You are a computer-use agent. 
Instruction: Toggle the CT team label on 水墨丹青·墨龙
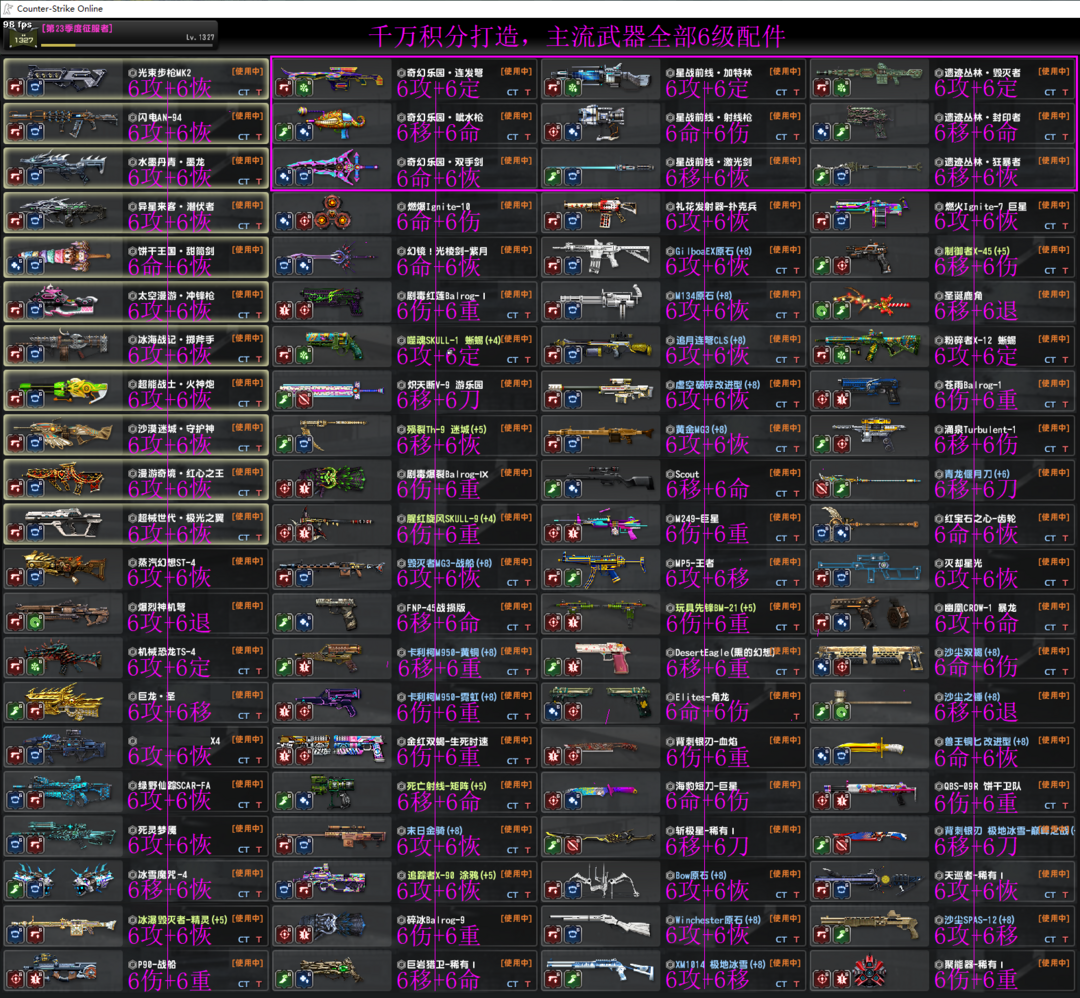(x=244, y=181)
